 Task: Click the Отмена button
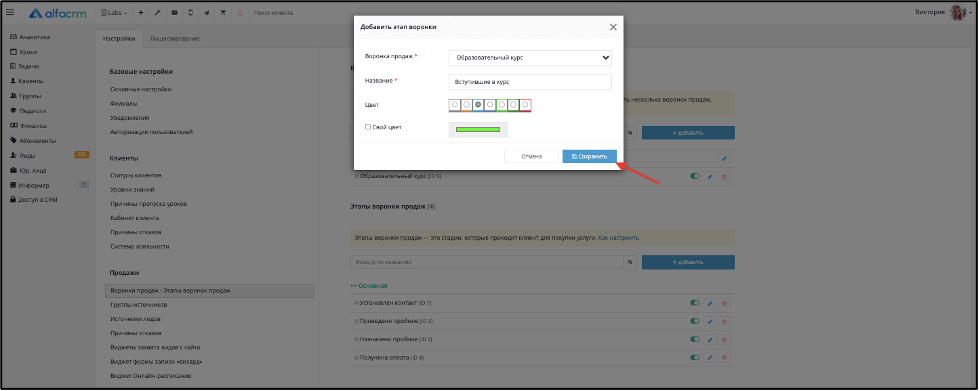pos(531,156)
